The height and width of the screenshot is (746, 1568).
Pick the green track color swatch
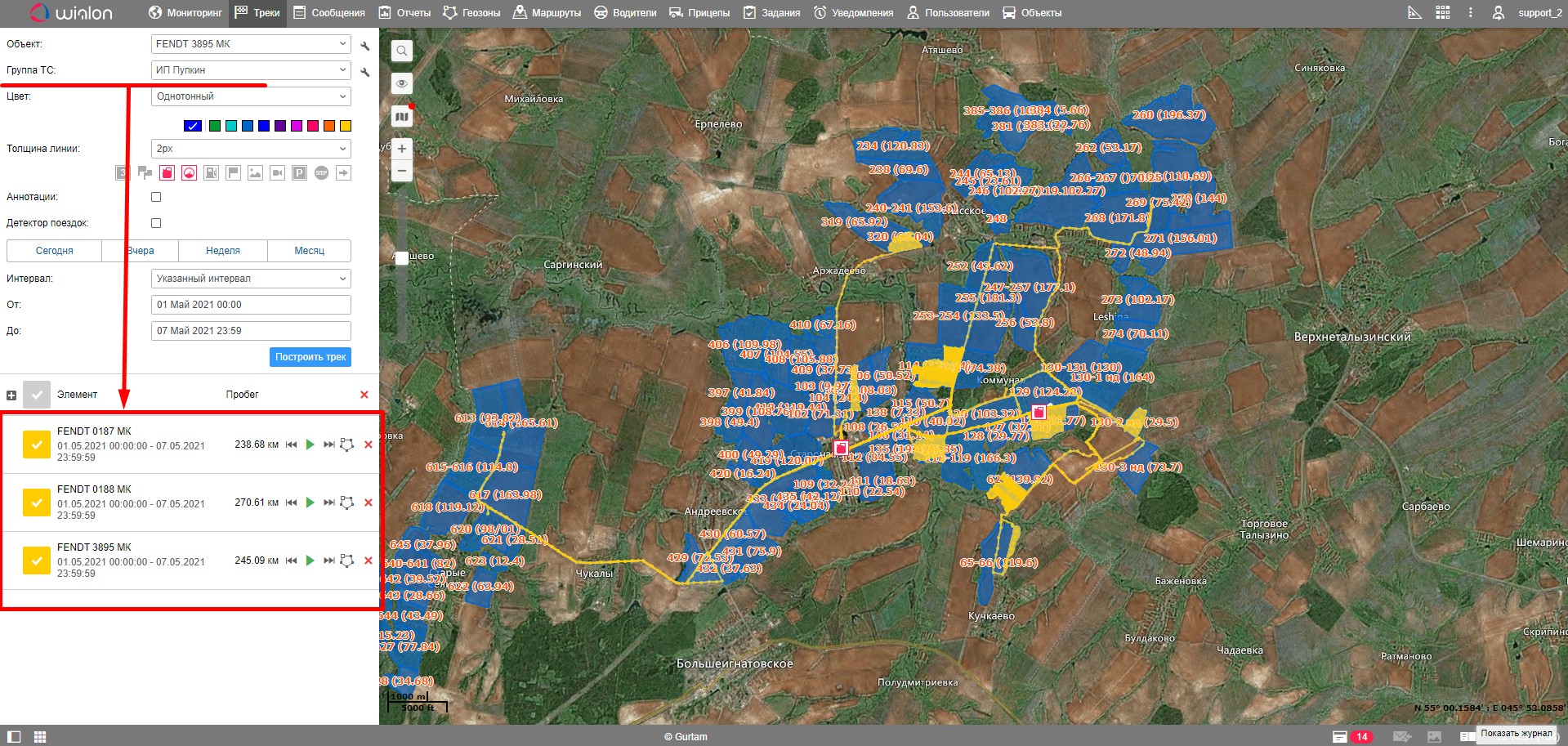[x=215, y=126]
